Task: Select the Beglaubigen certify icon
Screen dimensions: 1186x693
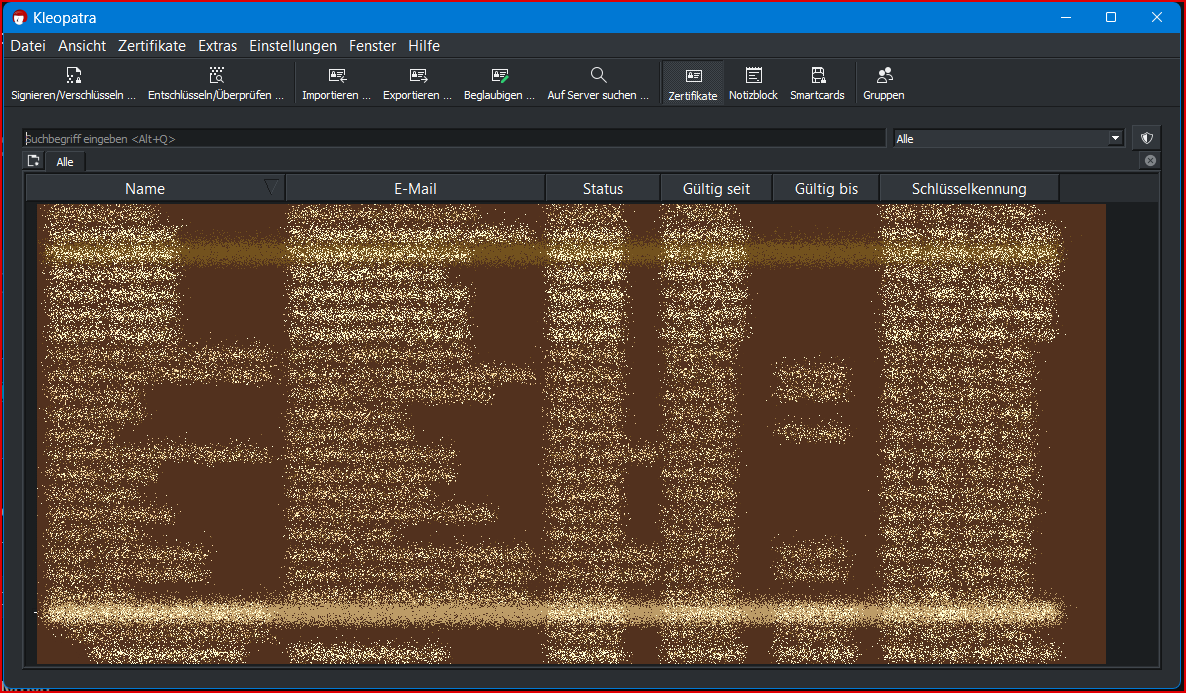Action: tap(500, 76)
